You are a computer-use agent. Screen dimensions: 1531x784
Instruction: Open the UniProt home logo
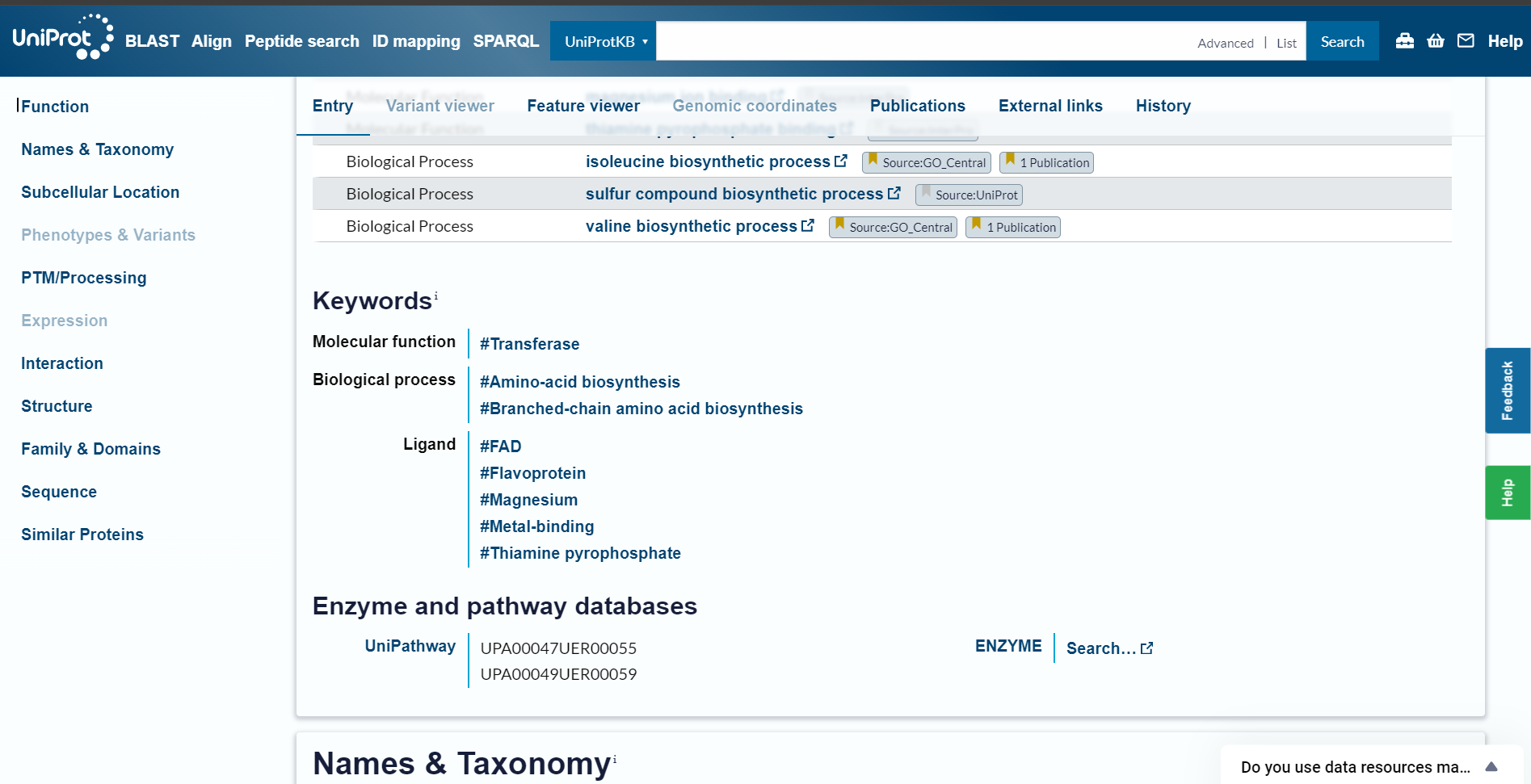tap(63, 37)
